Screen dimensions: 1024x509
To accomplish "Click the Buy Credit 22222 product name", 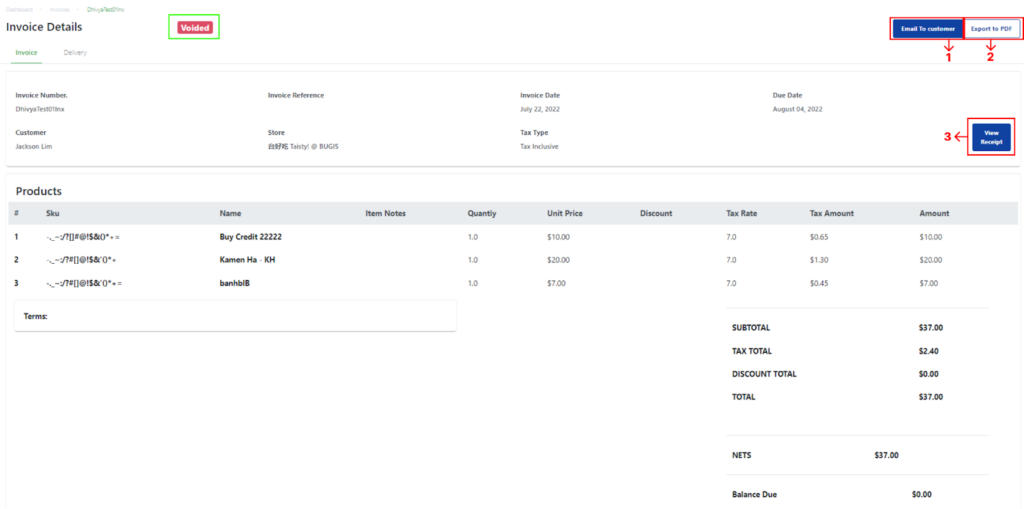I will pyautogui.click(x=251, y=237).
